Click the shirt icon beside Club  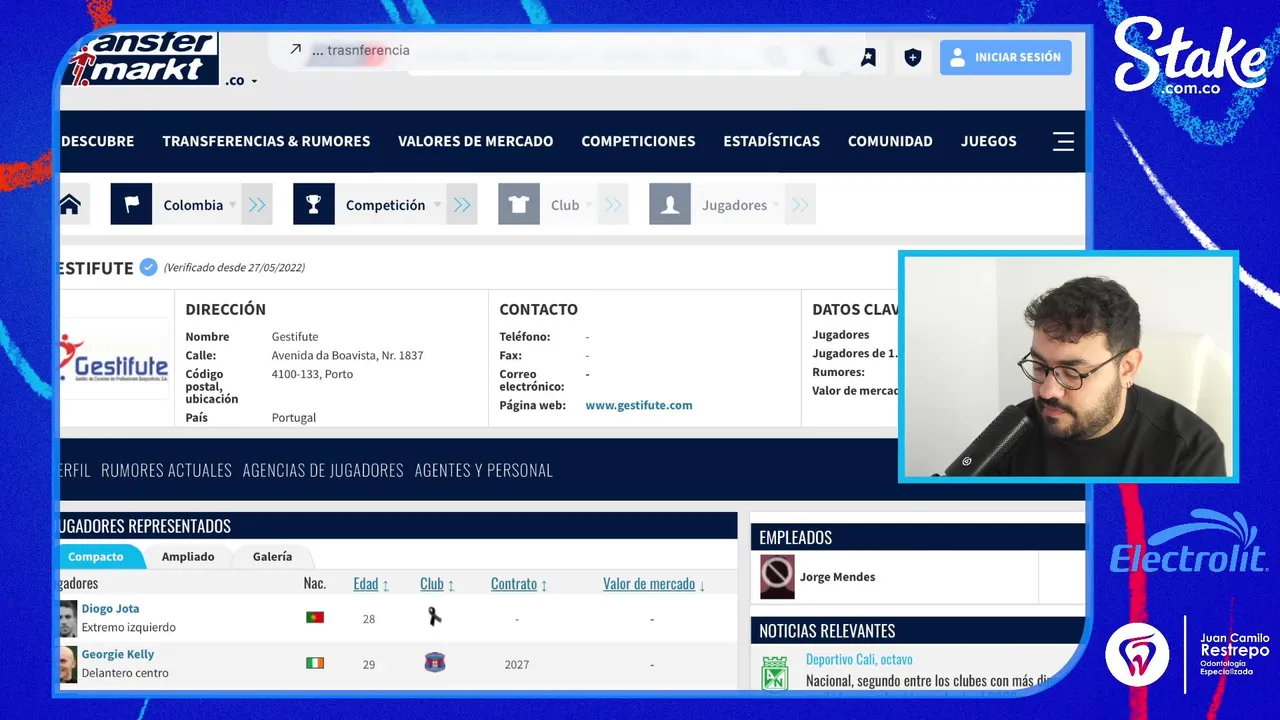[519, 204]
